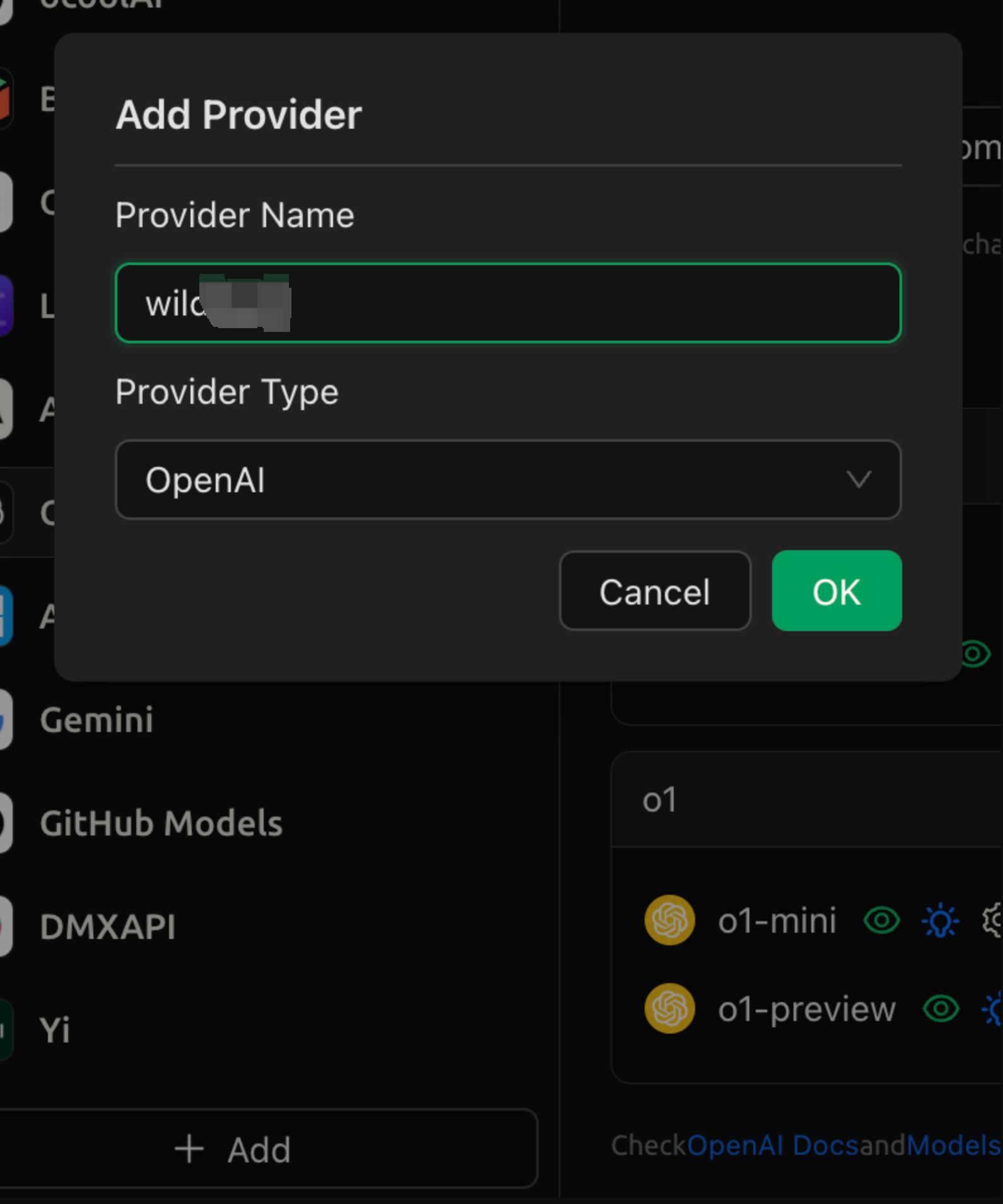Click the Gemini provider logo icon
The image size is (1003, 1204).
(5, 720)
